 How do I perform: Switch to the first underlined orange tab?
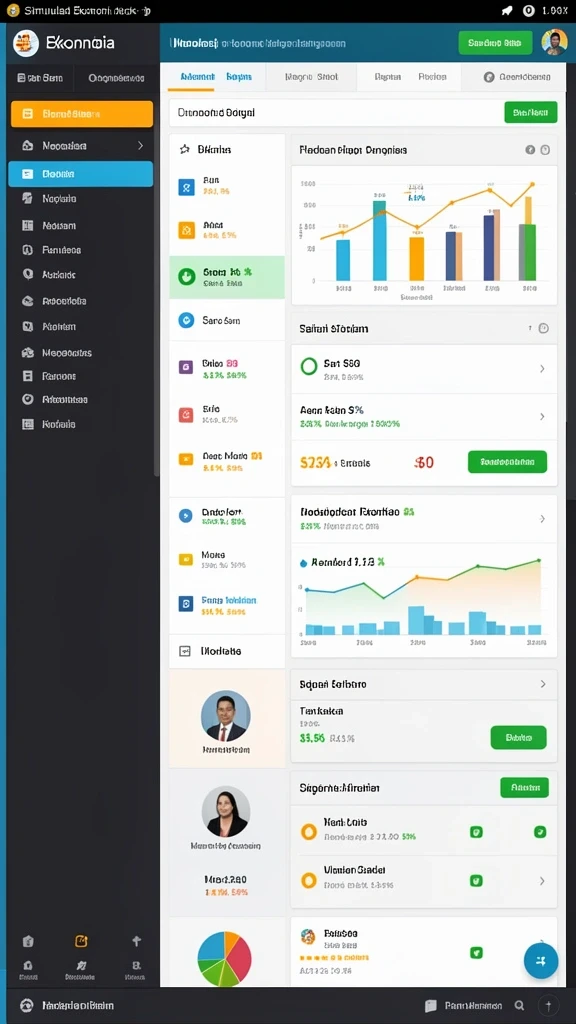192,77
